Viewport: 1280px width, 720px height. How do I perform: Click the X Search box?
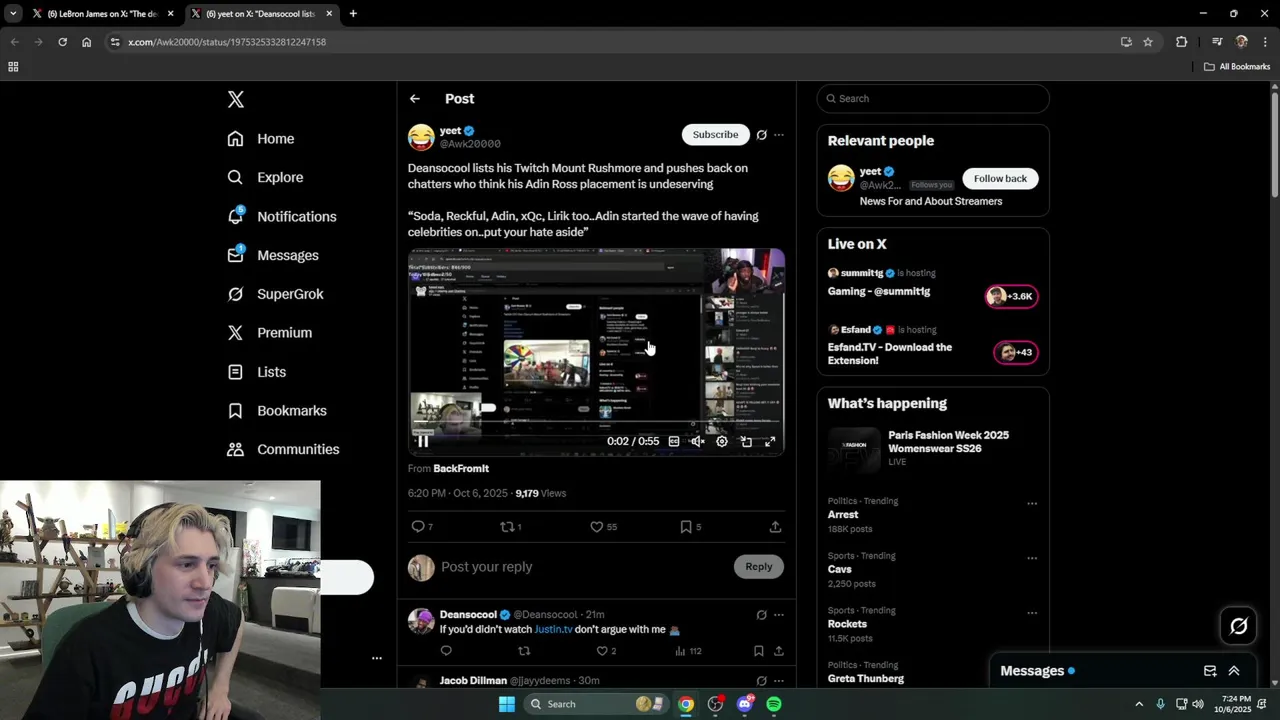coord(933,98)
